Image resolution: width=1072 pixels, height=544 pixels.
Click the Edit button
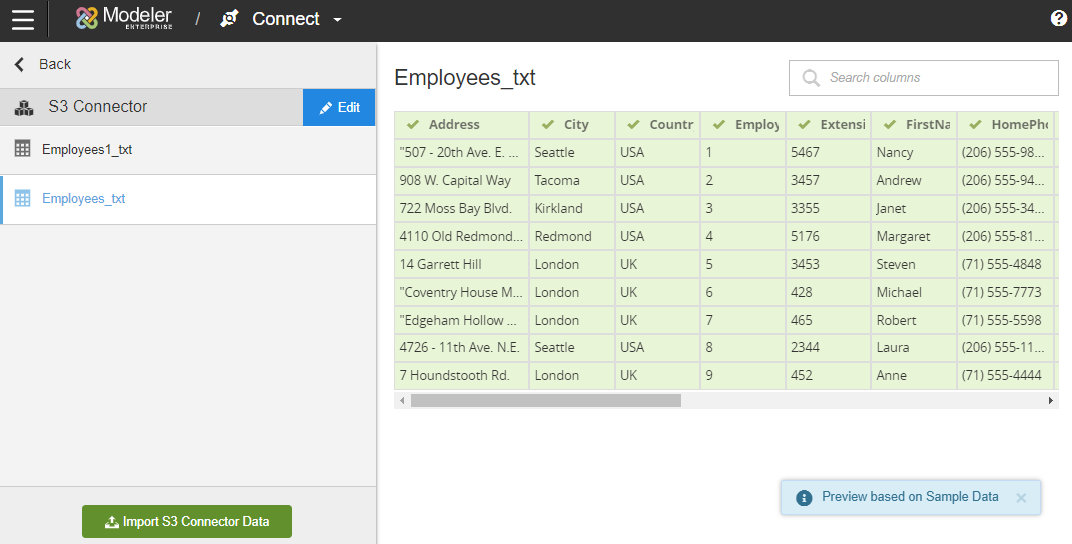point(339,107)
